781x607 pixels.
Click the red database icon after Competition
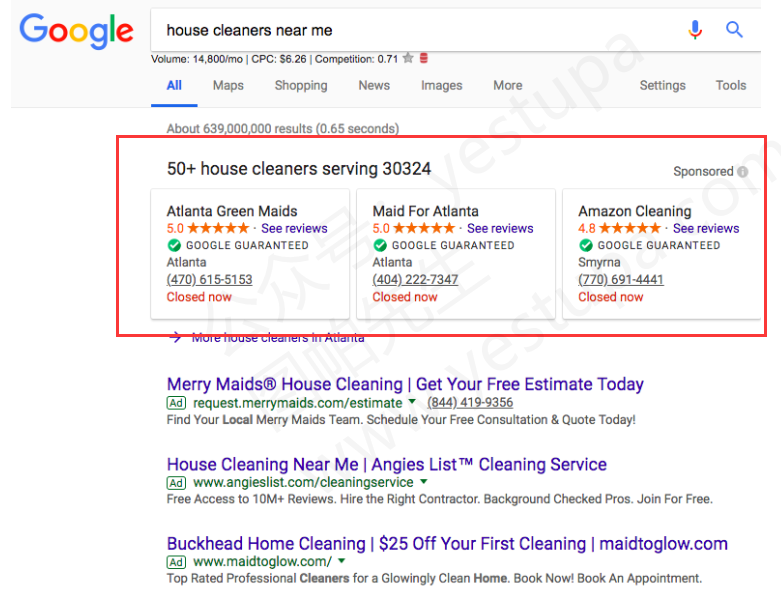coord(424,58)
